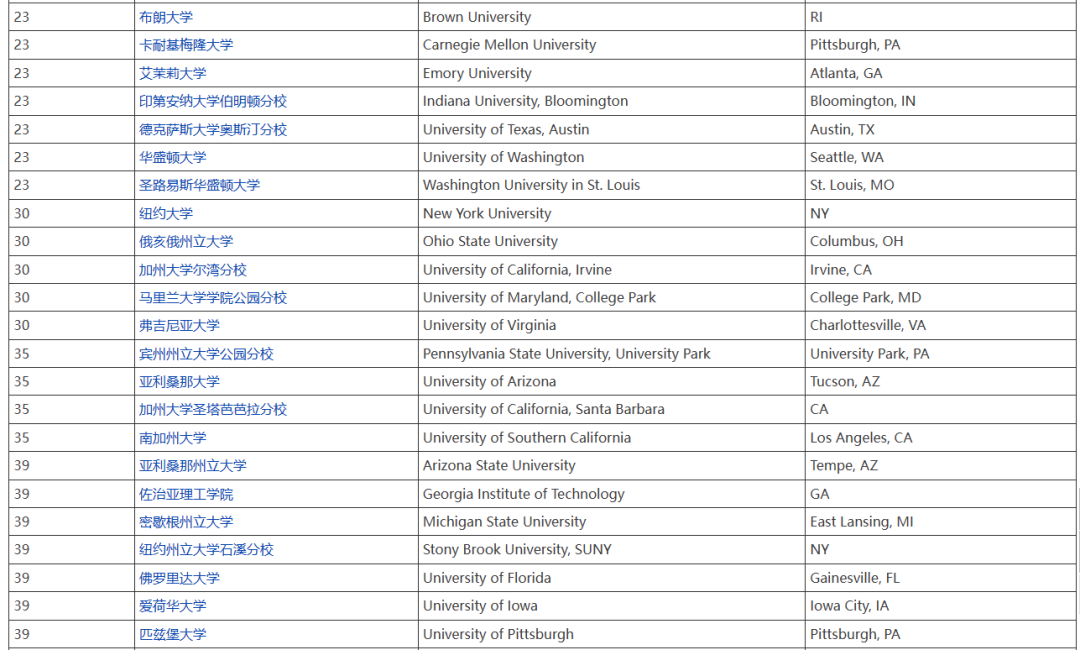Click University of California, Irvine text
The height and width of the screenshot is (650, 1080).
(517, 270)
